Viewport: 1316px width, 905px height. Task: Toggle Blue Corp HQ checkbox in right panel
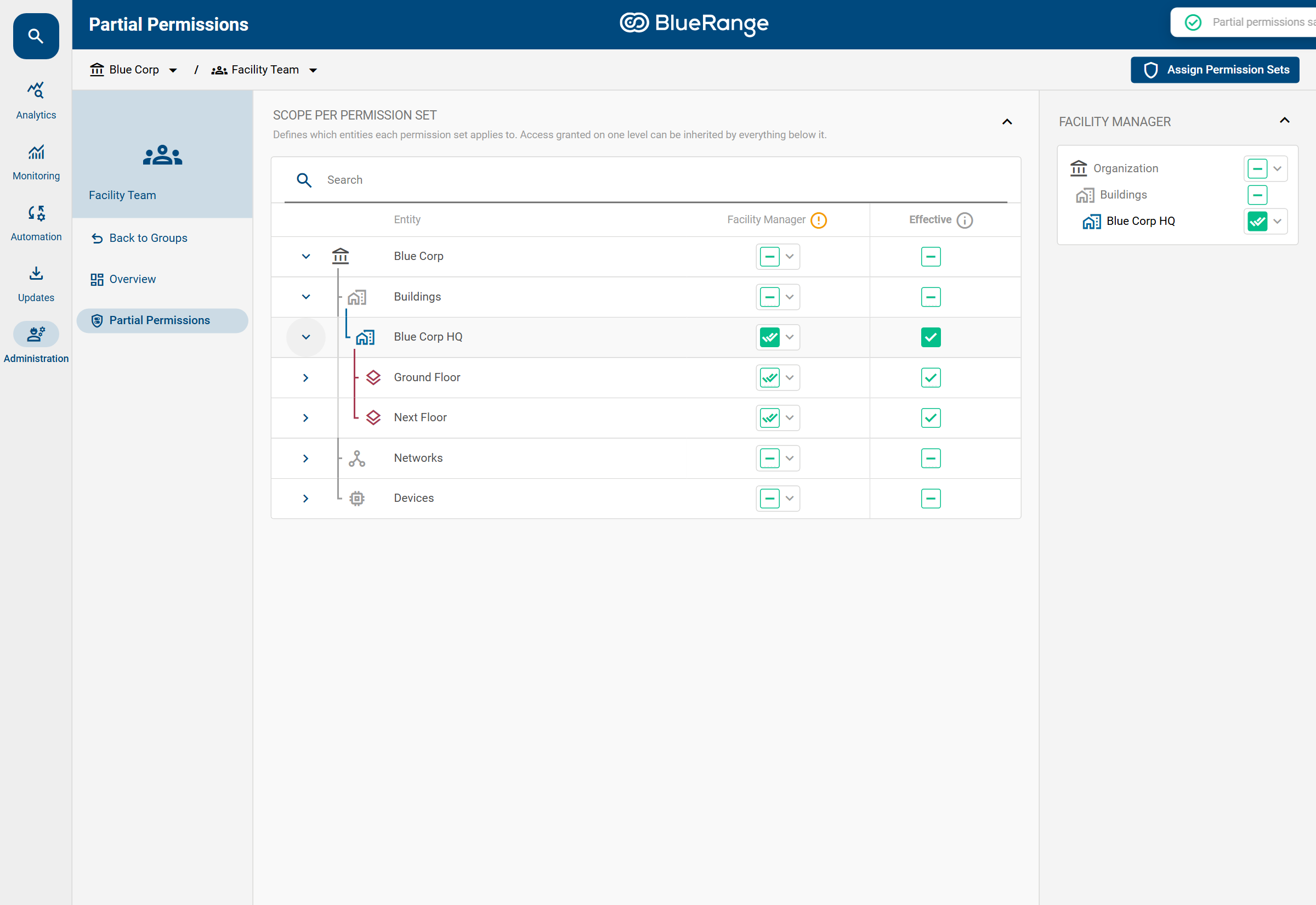point(1257,221)
